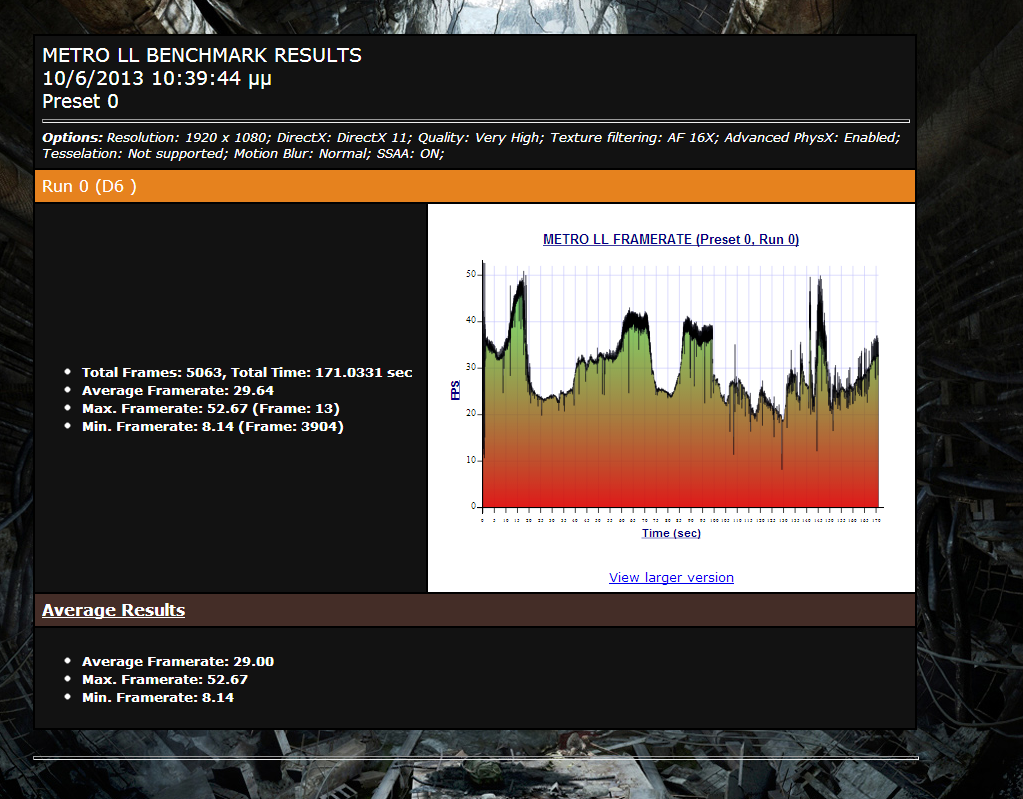1023x799 pixels.
Task: Click Min. Framerate: 8.14 (Frame: 3904)
Action: coord(213,427)
